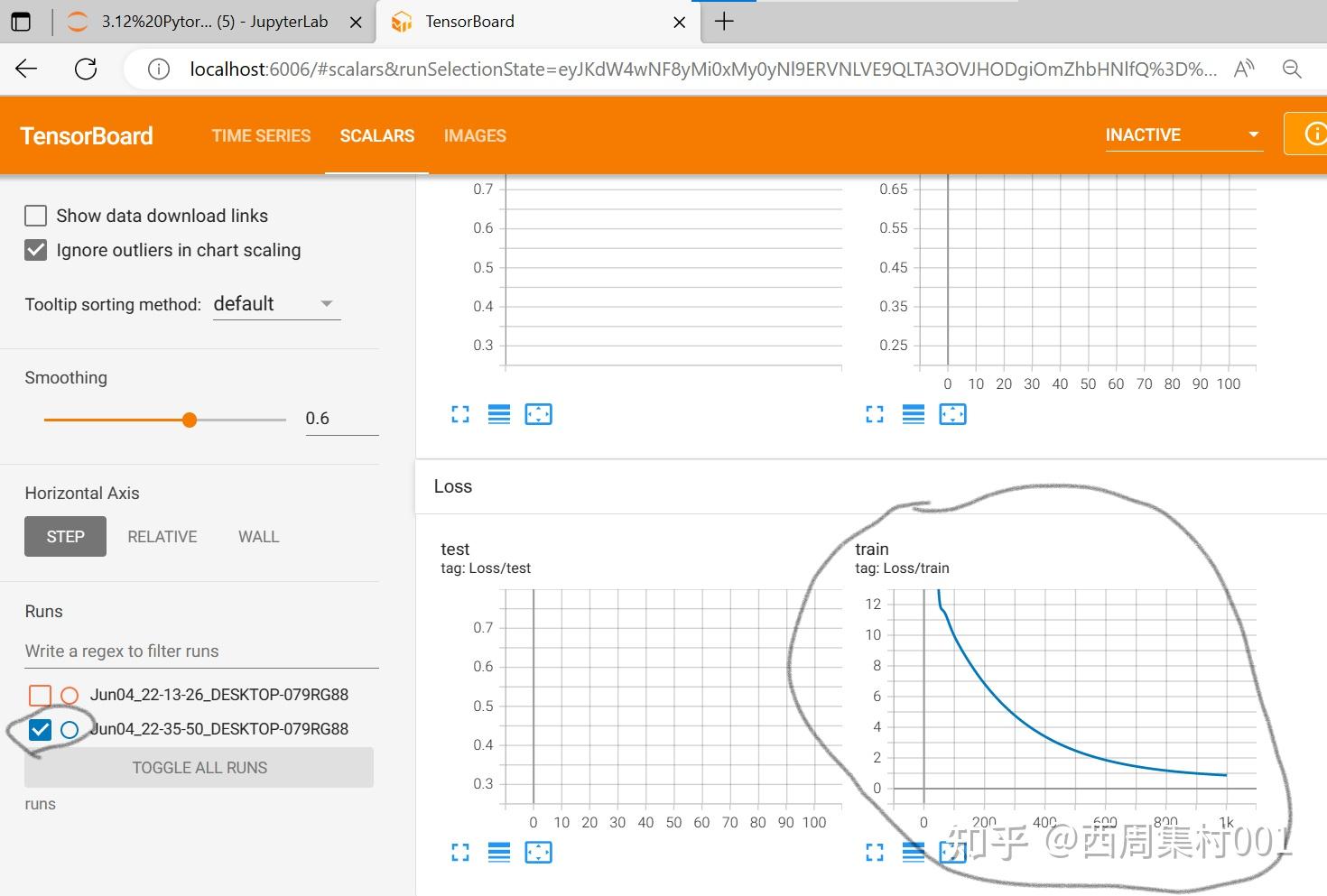Fit domain to data on the upper-right chart
The image size is (1327, 896).
coord(952,414)
